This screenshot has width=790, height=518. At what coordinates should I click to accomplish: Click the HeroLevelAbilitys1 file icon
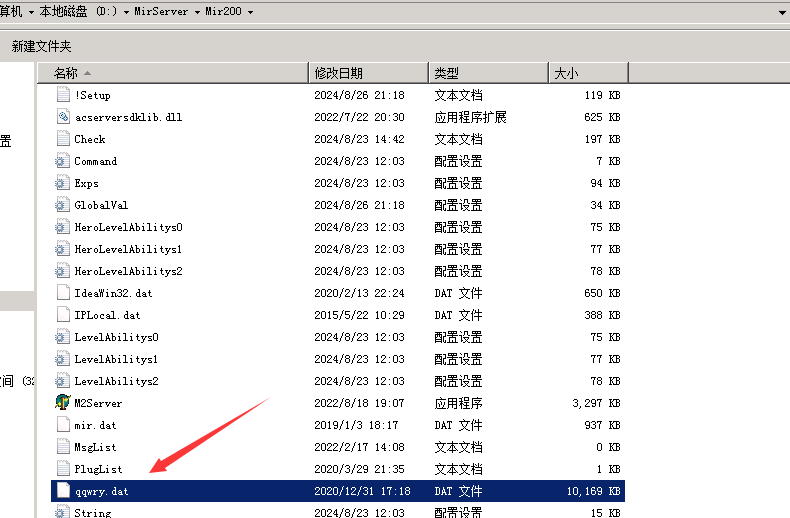click(62, 249)
